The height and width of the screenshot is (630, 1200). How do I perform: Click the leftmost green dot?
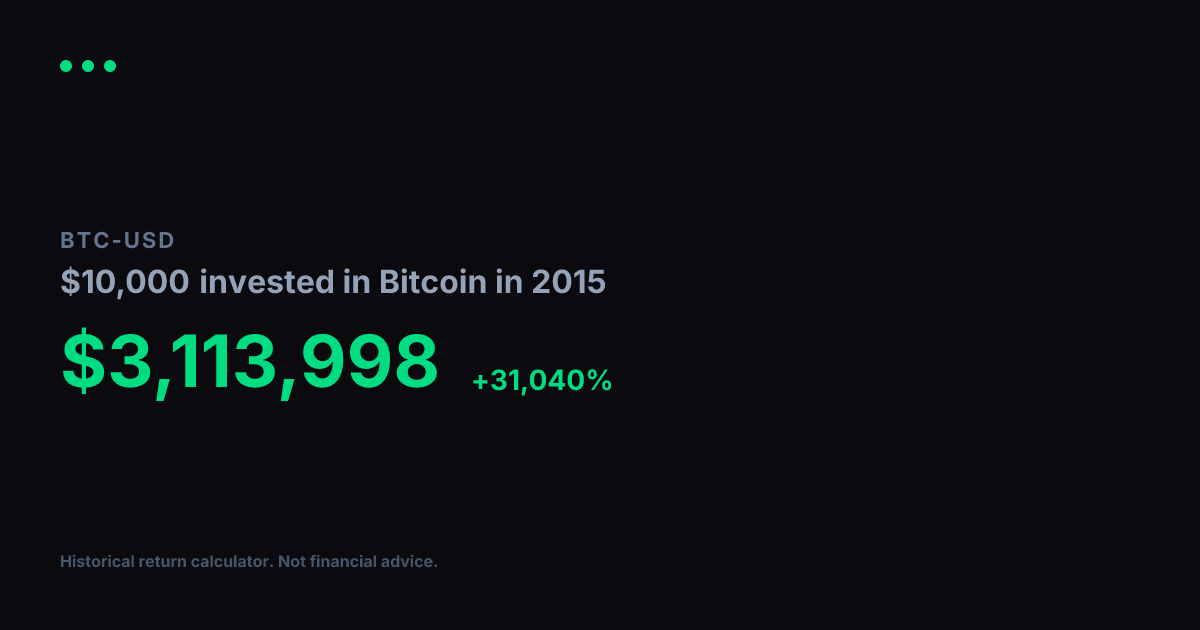tap(66, 66)
